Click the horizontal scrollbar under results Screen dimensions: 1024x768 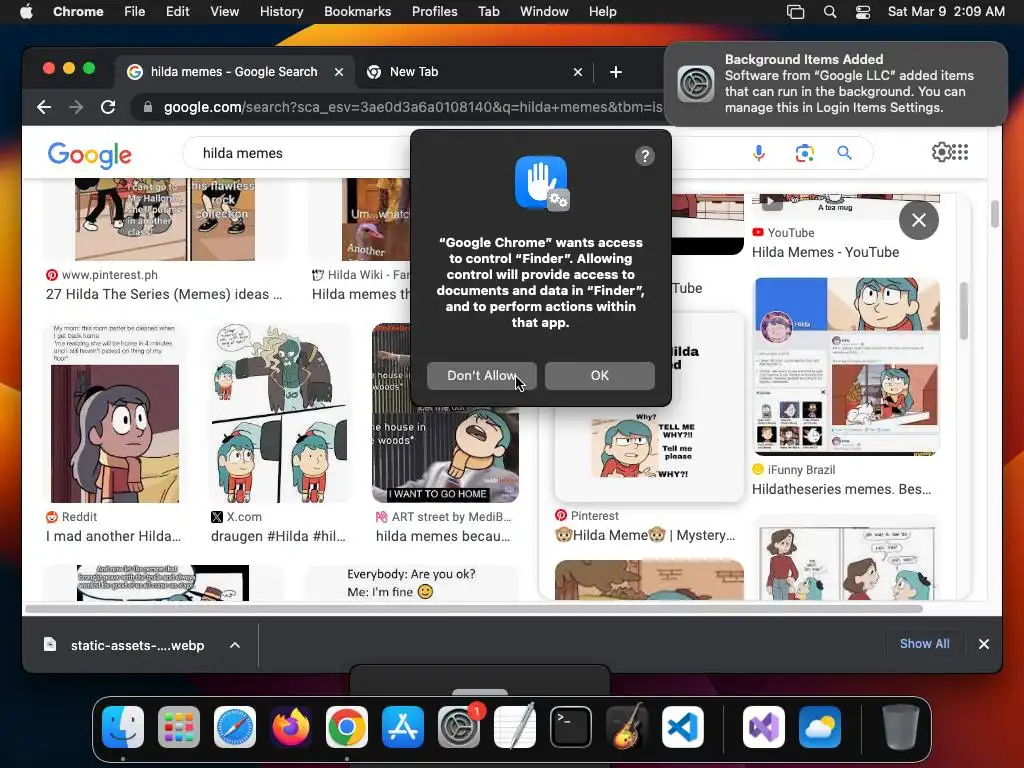[473, 609]
